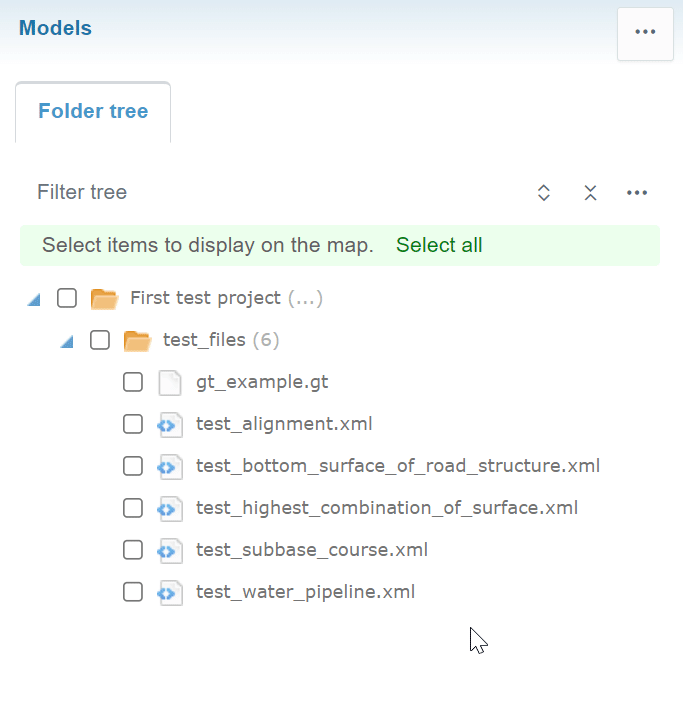This screenshot has width=683, height=713.
Task: Open the Models panel more options menu
Action: coord(645,33)
